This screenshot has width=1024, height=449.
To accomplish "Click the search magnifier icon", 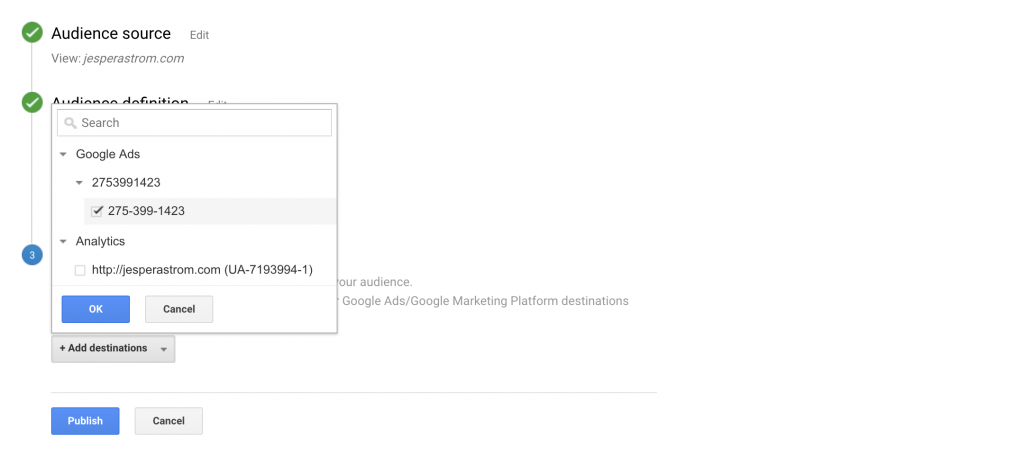I will pos(71,123).
